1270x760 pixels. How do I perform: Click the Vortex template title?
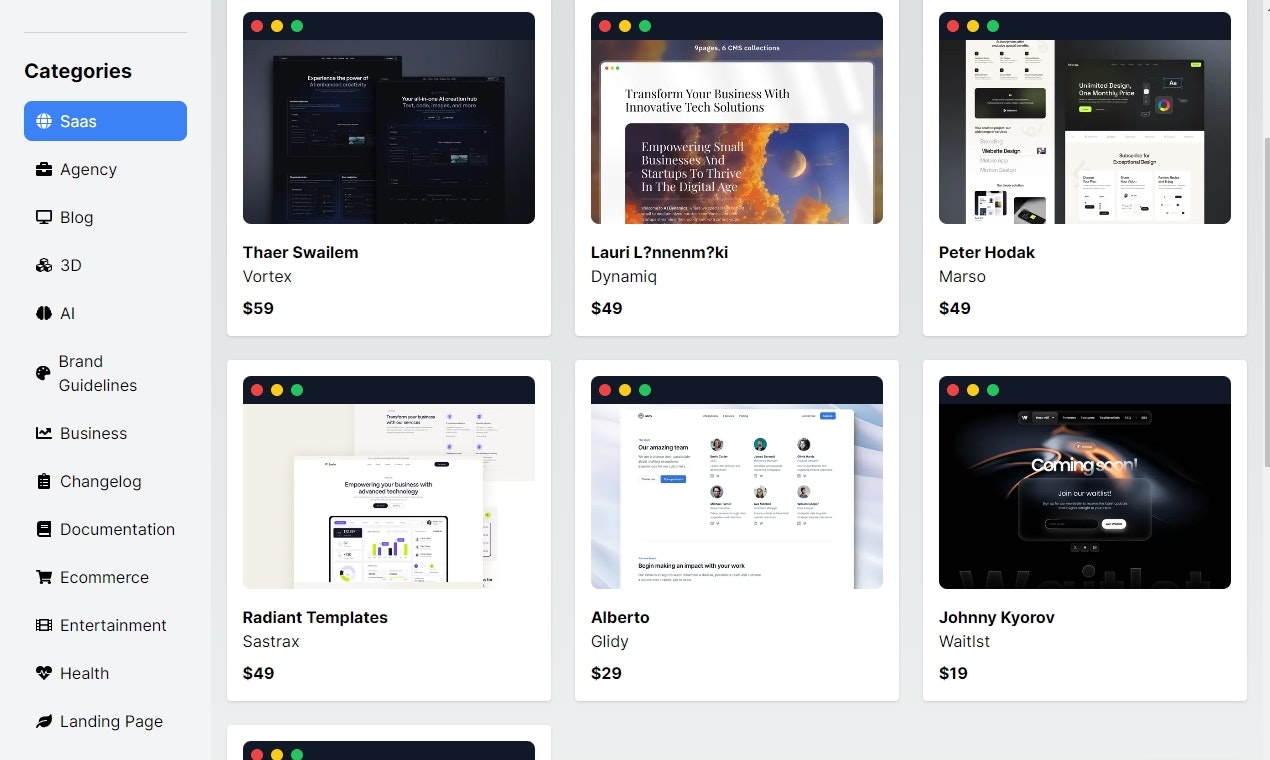(267, 276)
